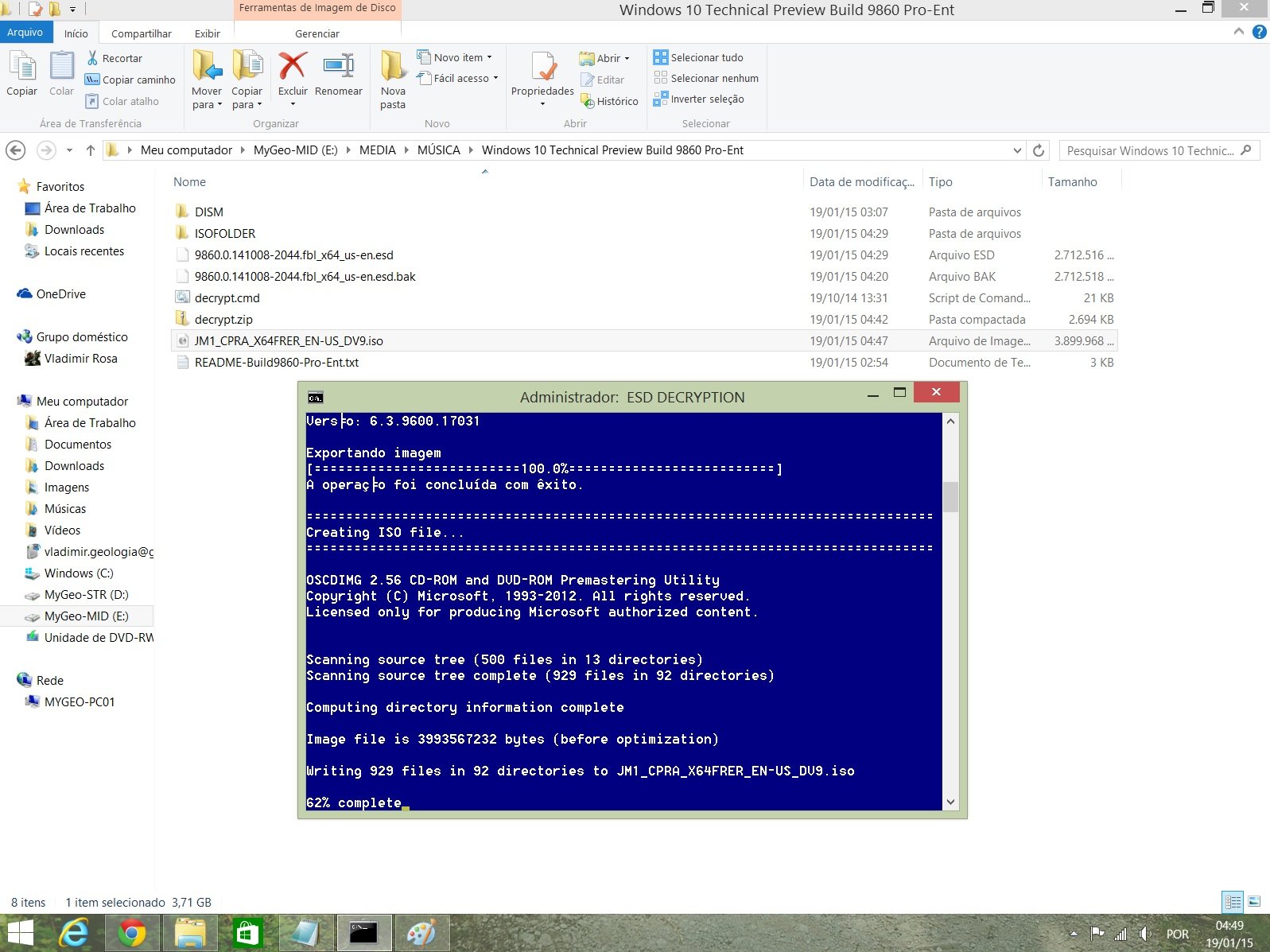Screen dimensions: 1270x952
Task: Collapse the ribbon with chevron
Action: point(1238,32)
